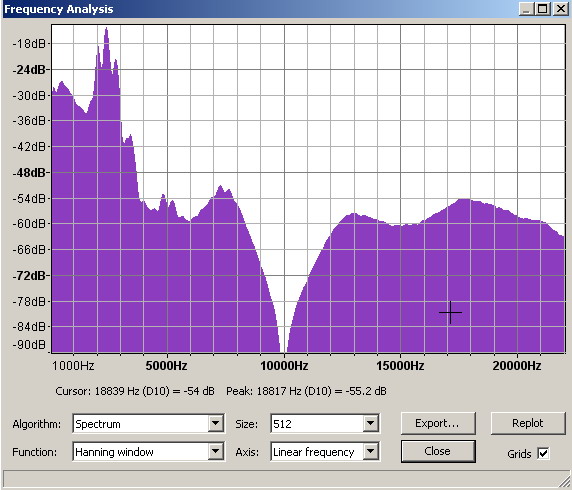This screenshot has height=490, width=572.
Task: Click the Export... button
Action: click(438, 423)
